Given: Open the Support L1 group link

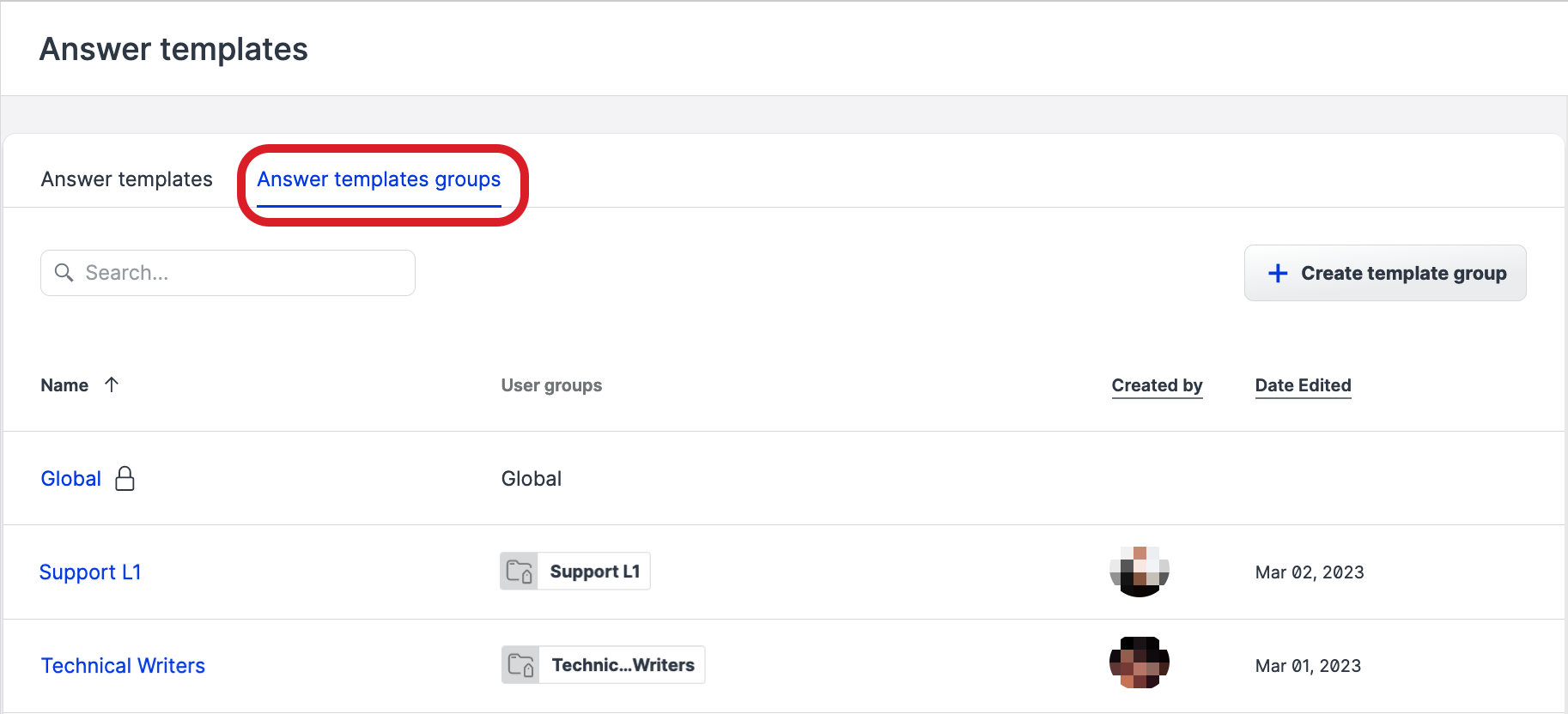Looking at the screenshot, I should [90, 572].
